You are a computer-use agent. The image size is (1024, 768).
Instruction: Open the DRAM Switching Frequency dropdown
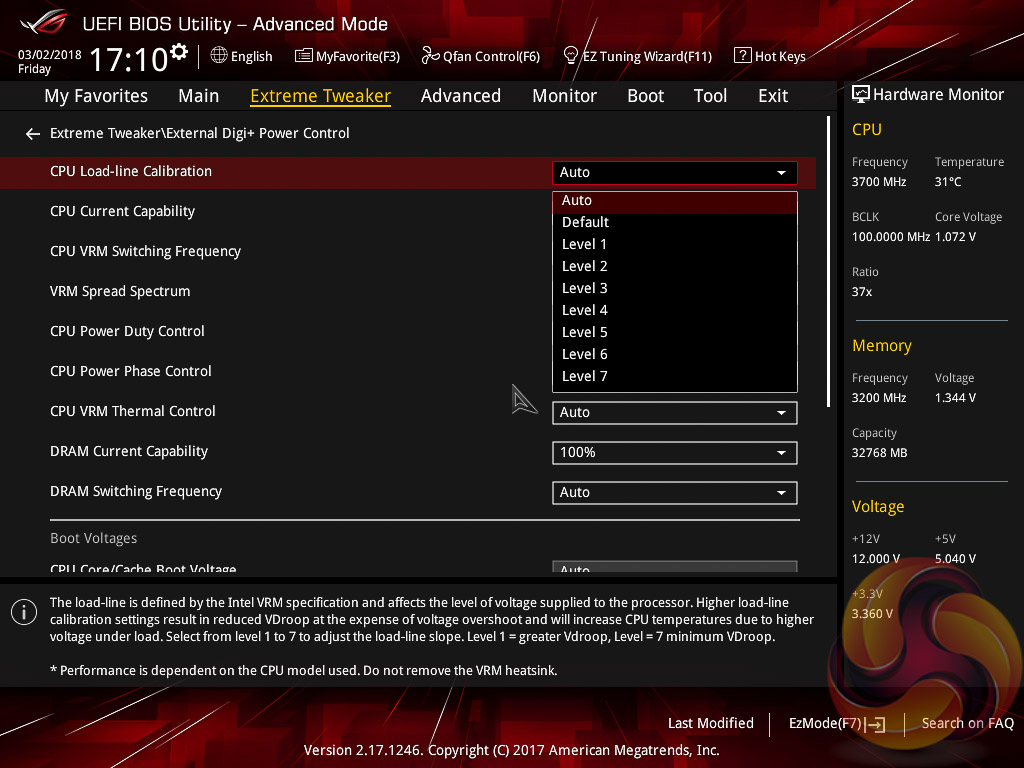click(x=675, y=492)
